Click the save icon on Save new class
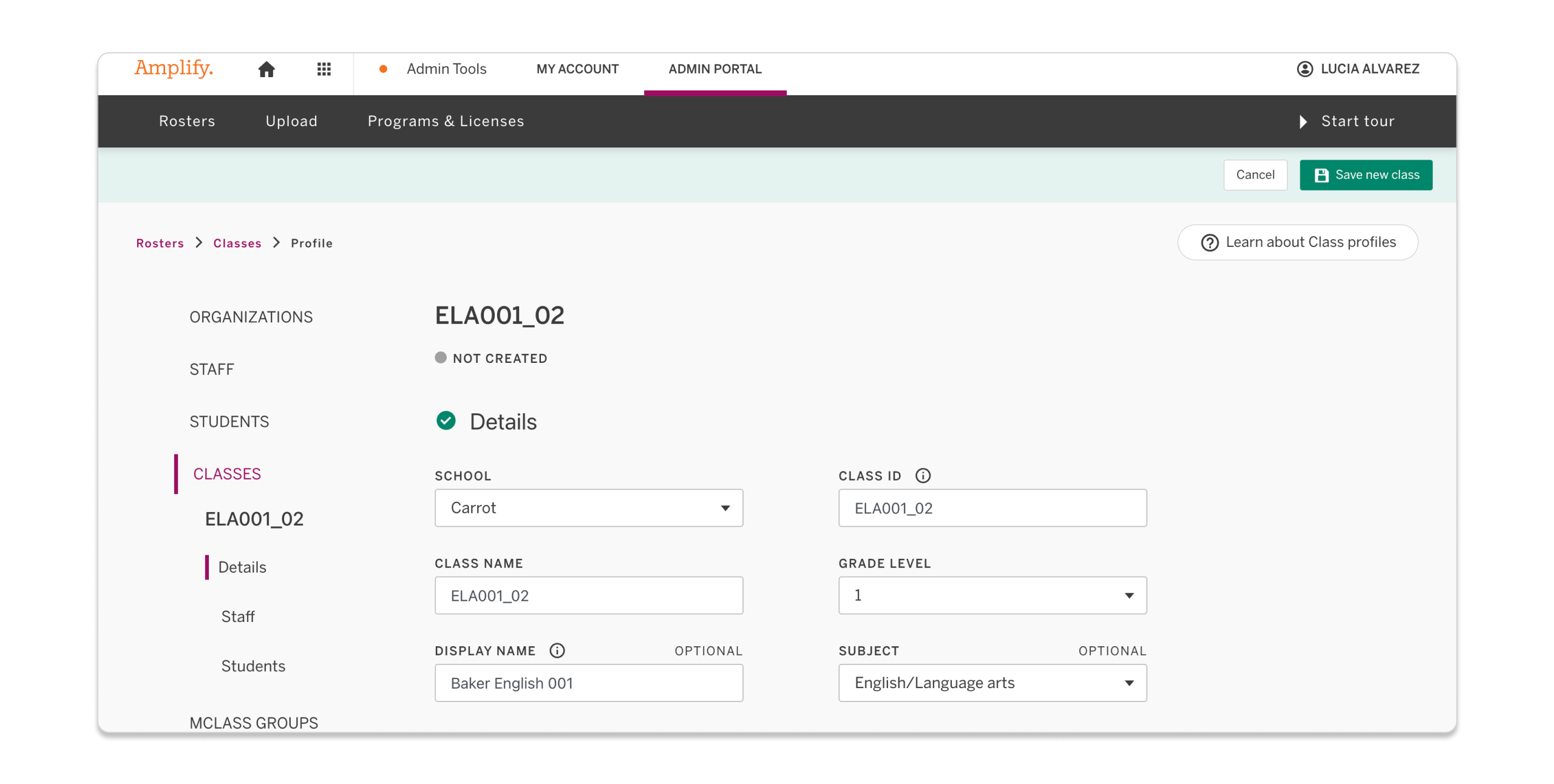Screen dimensions: 1554x784 (1322, 175)
